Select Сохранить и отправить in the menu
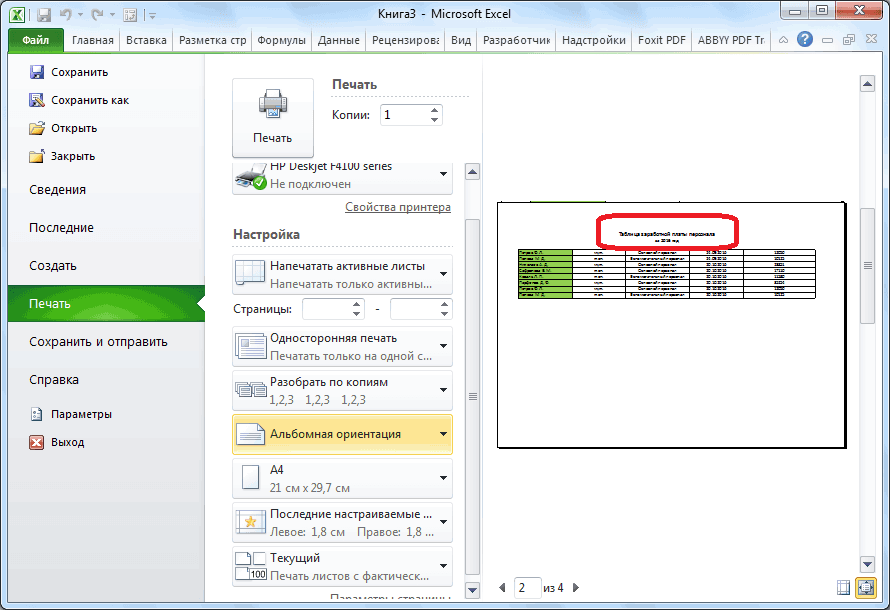 [98, 342]
